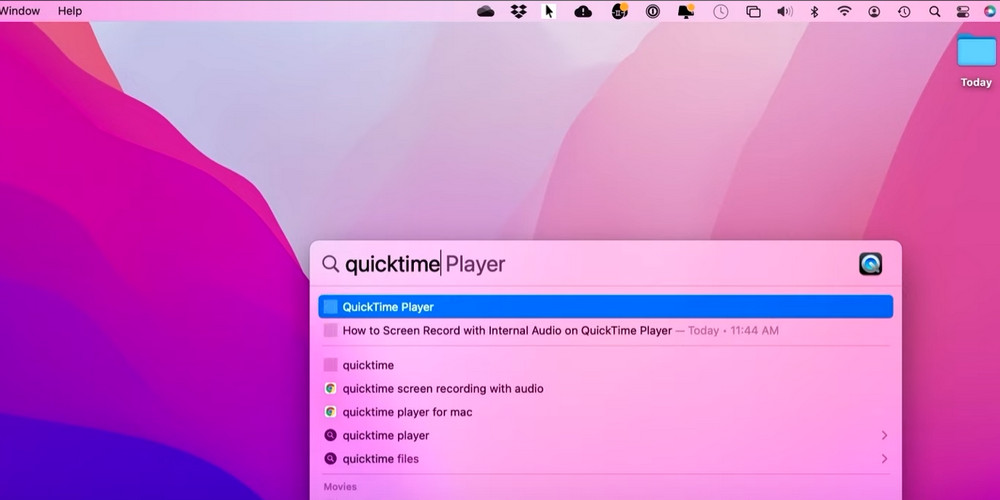
Task: Open the Help menu
Action: 70,11
